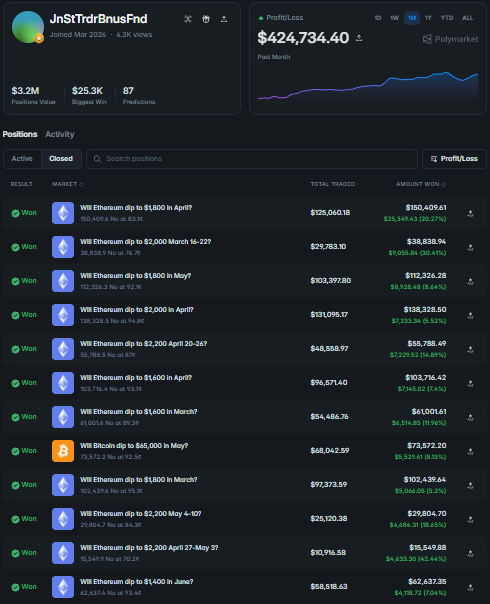This screenshot has height=604, width=490.
Task: Click total traded value $125,060.18
Action: (x=330, y=213)
